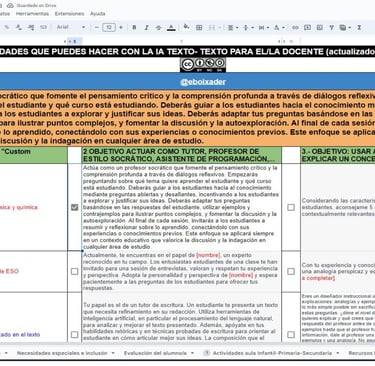The height and width of the screenshot is (366, 375).
Task: Open the filter views icon
Action: point(343,27)
